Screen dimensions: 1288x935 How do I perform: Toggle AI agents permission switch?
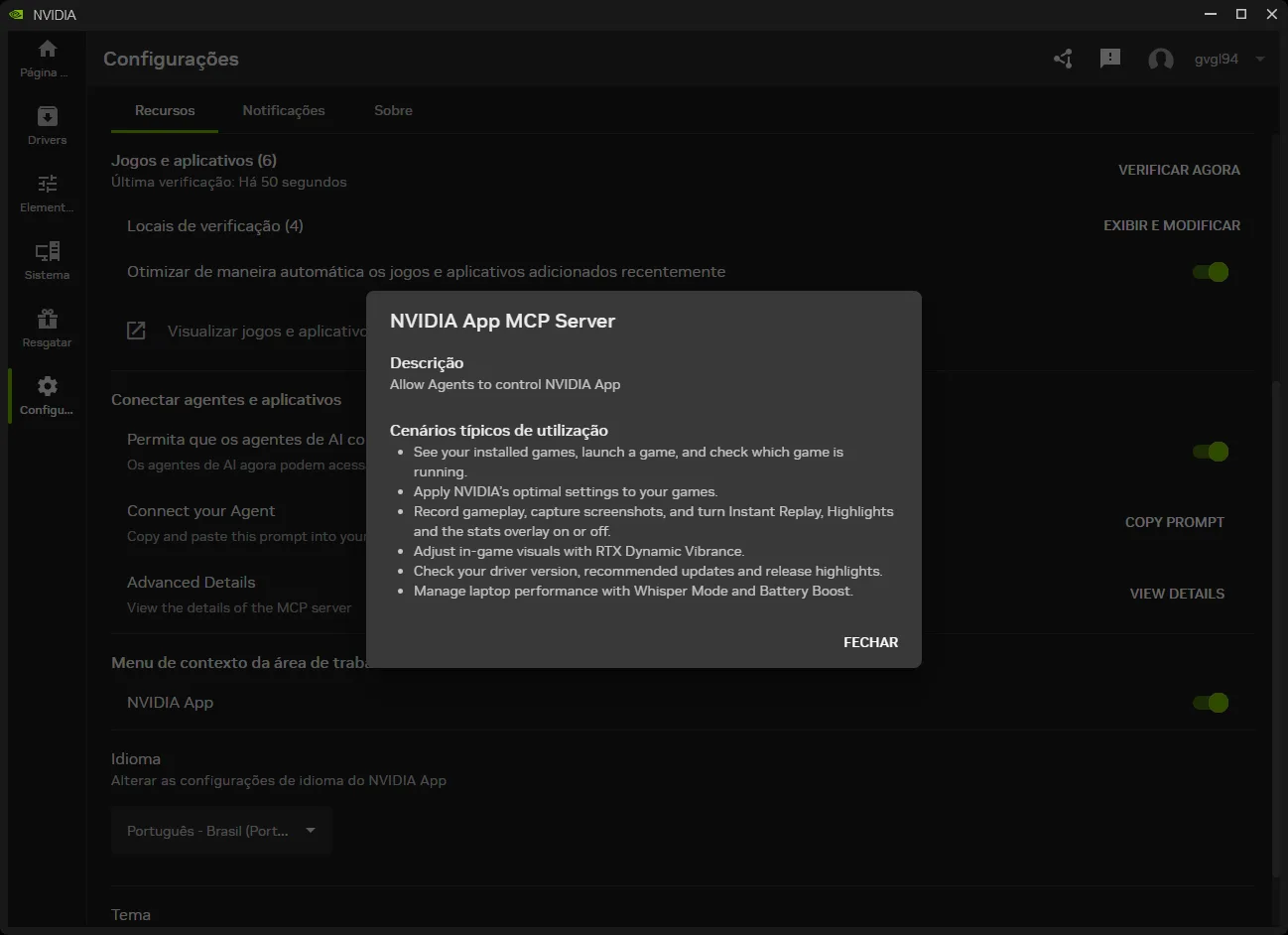pyautogui.click(x=1211, y=452)
